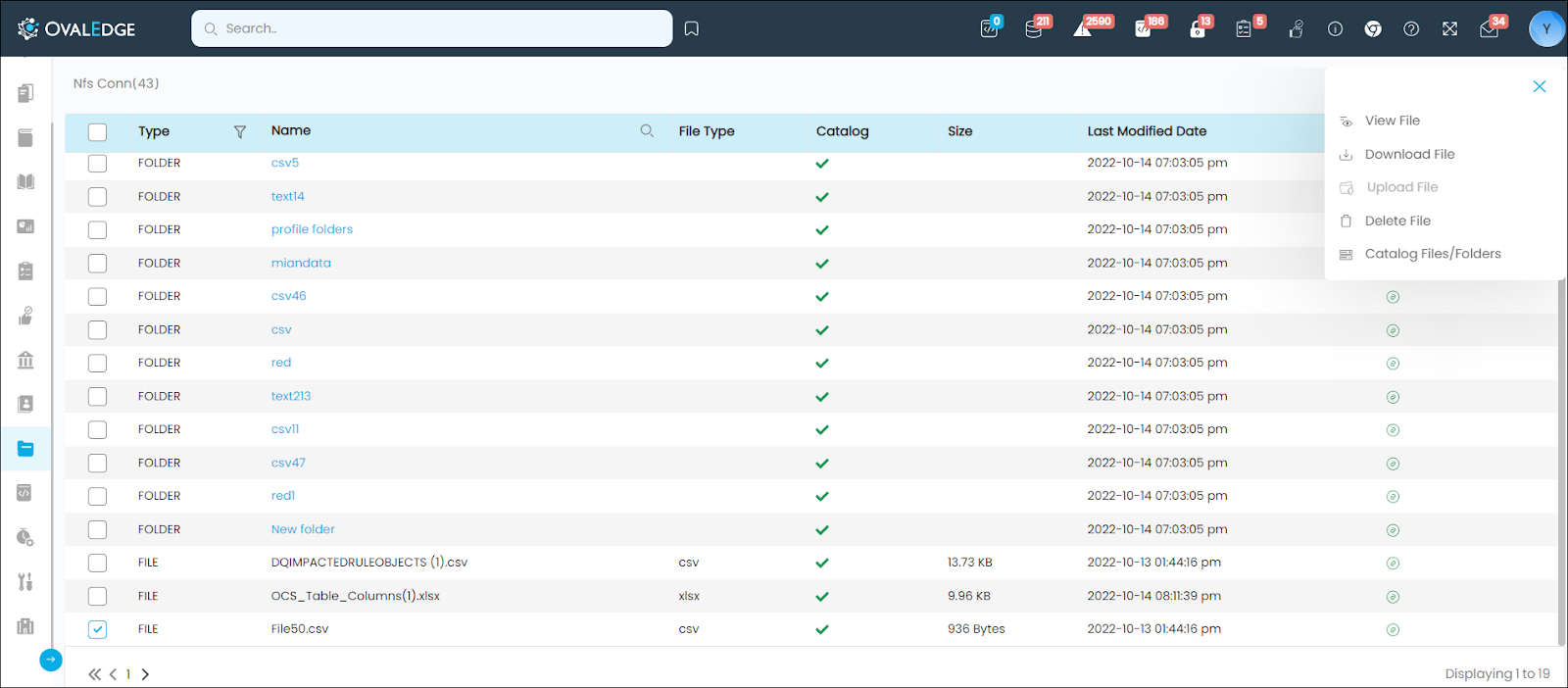The height and width of the screenshot is (688, 1568).
Task: Open the contact card icon in sidebar
Action: pyautogui.click(x=25, y=404)
